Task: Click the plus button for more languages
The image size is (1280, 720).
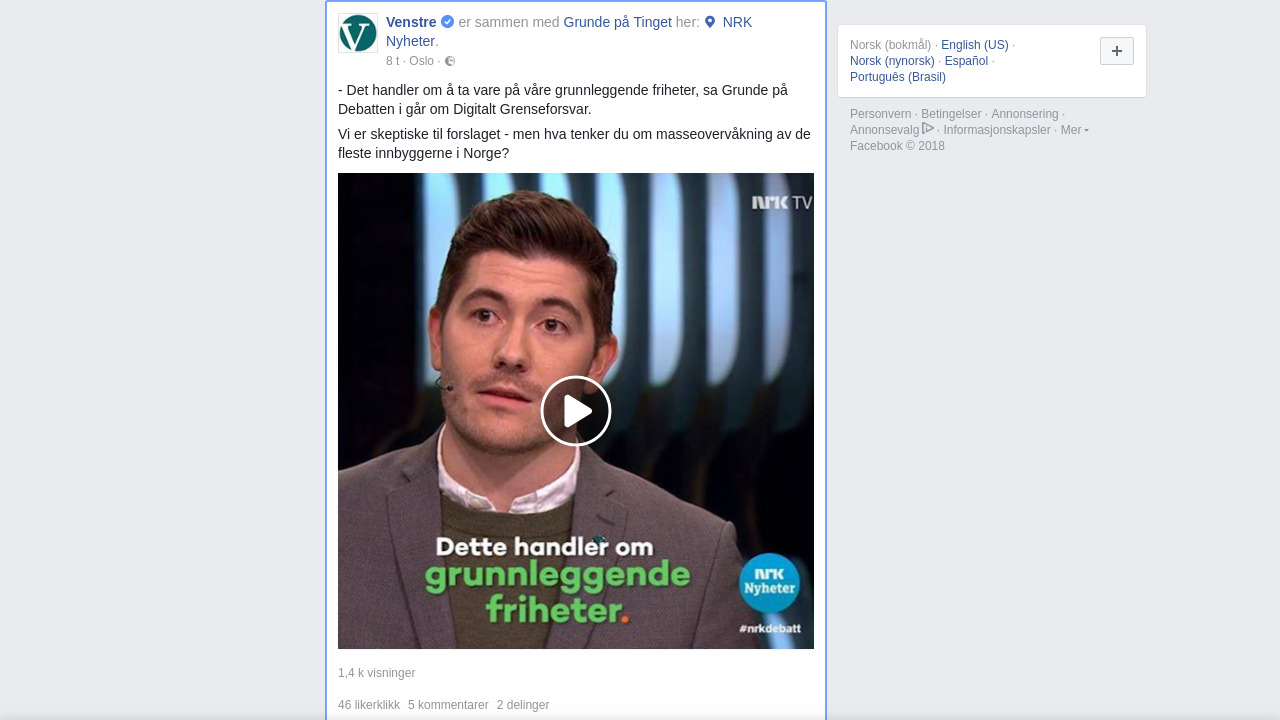Action: 1117,51
